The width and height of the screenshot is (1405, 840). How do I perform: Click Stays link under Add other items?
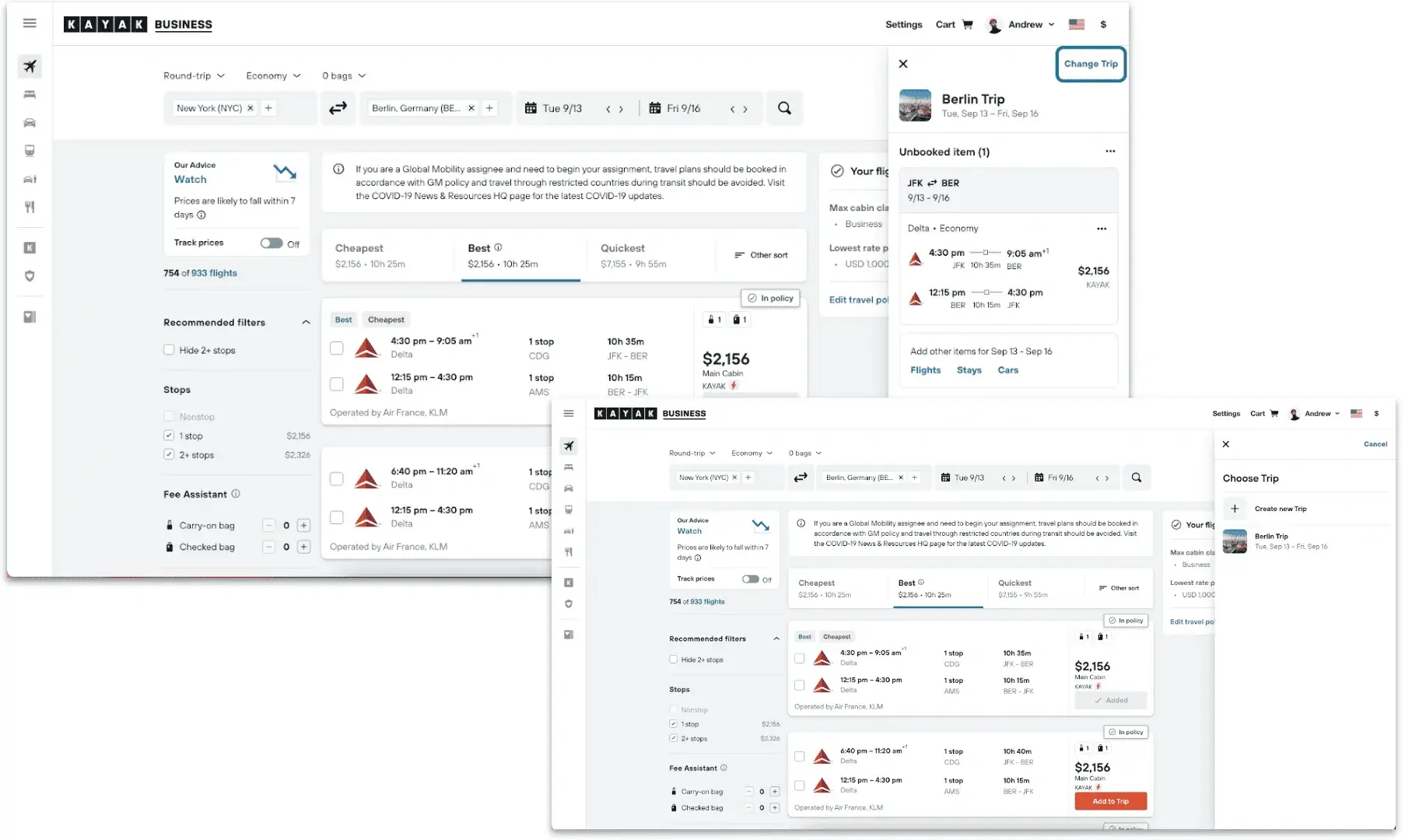click(969, 370)
